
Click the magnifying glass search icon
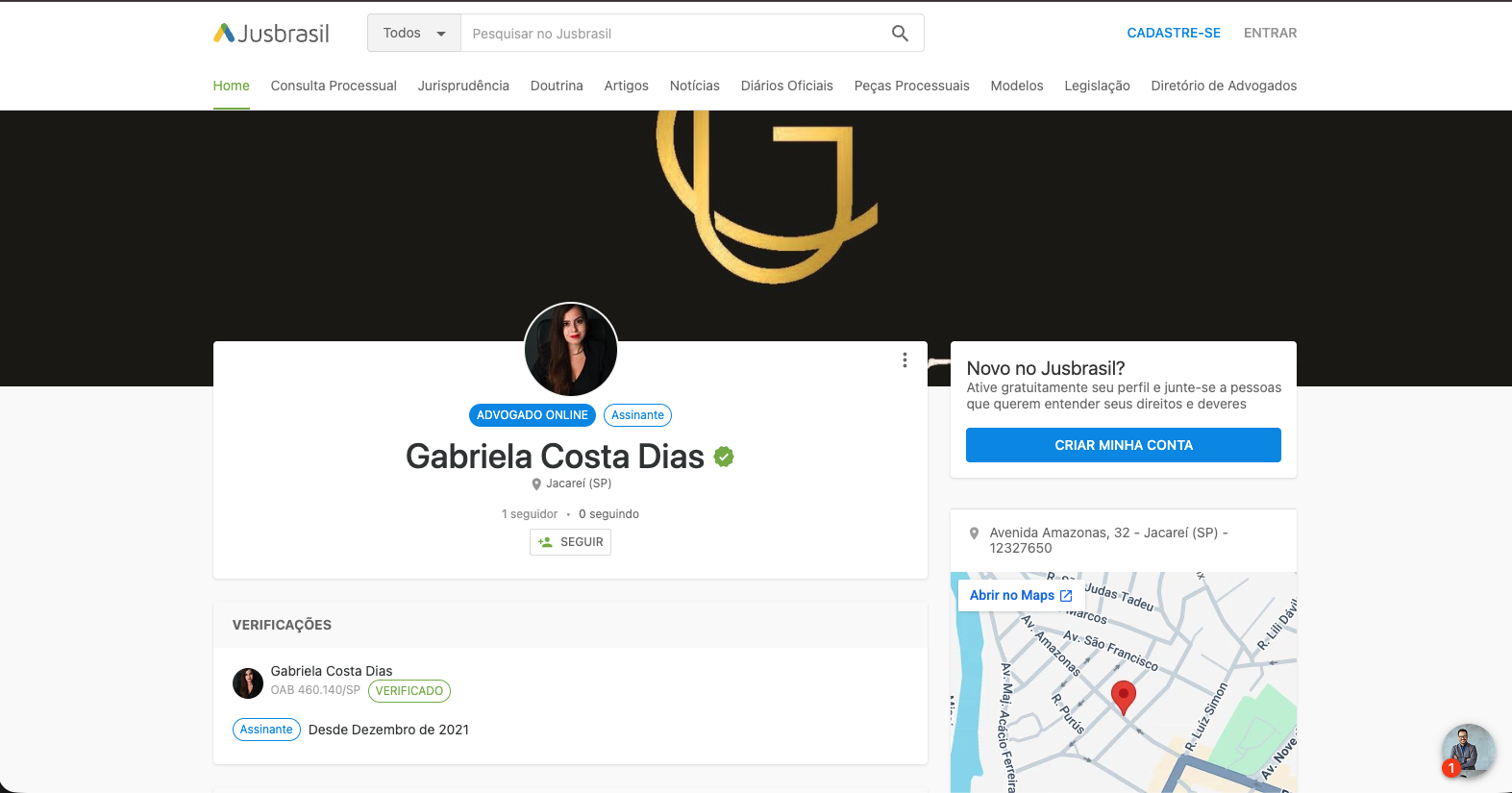900,34
